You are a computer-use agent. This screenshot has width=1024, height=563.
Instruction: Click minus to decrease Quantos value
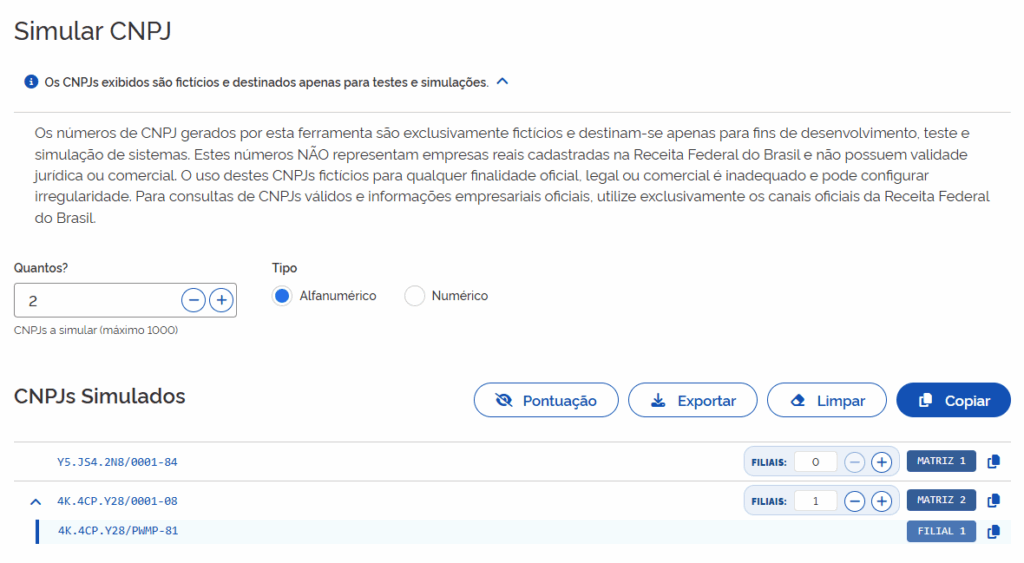(193, 300)
